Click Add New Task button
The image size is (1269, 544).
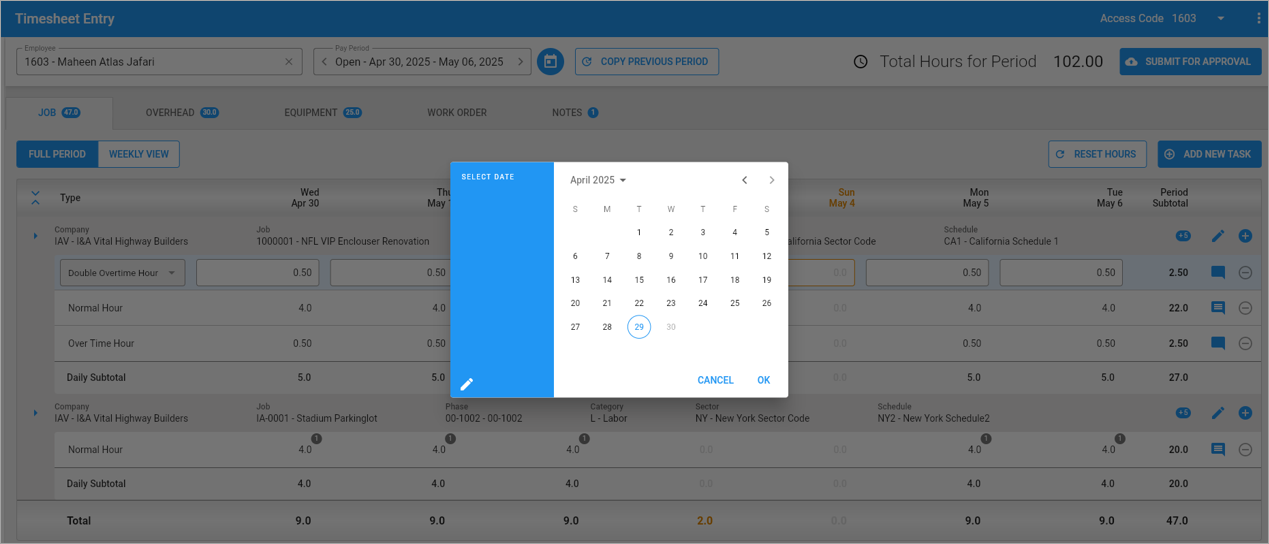pyautogui.click(x=1209, y=154)
